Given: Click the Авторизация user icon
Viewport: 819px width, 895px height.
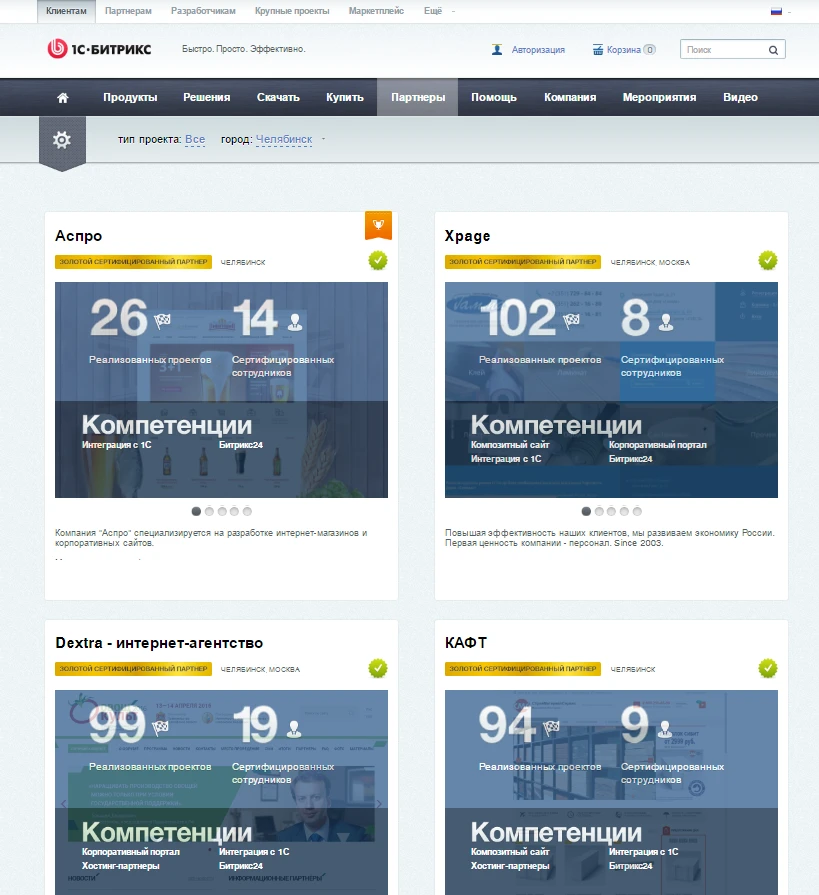Looking at the screenshot, I should point(497,50).
